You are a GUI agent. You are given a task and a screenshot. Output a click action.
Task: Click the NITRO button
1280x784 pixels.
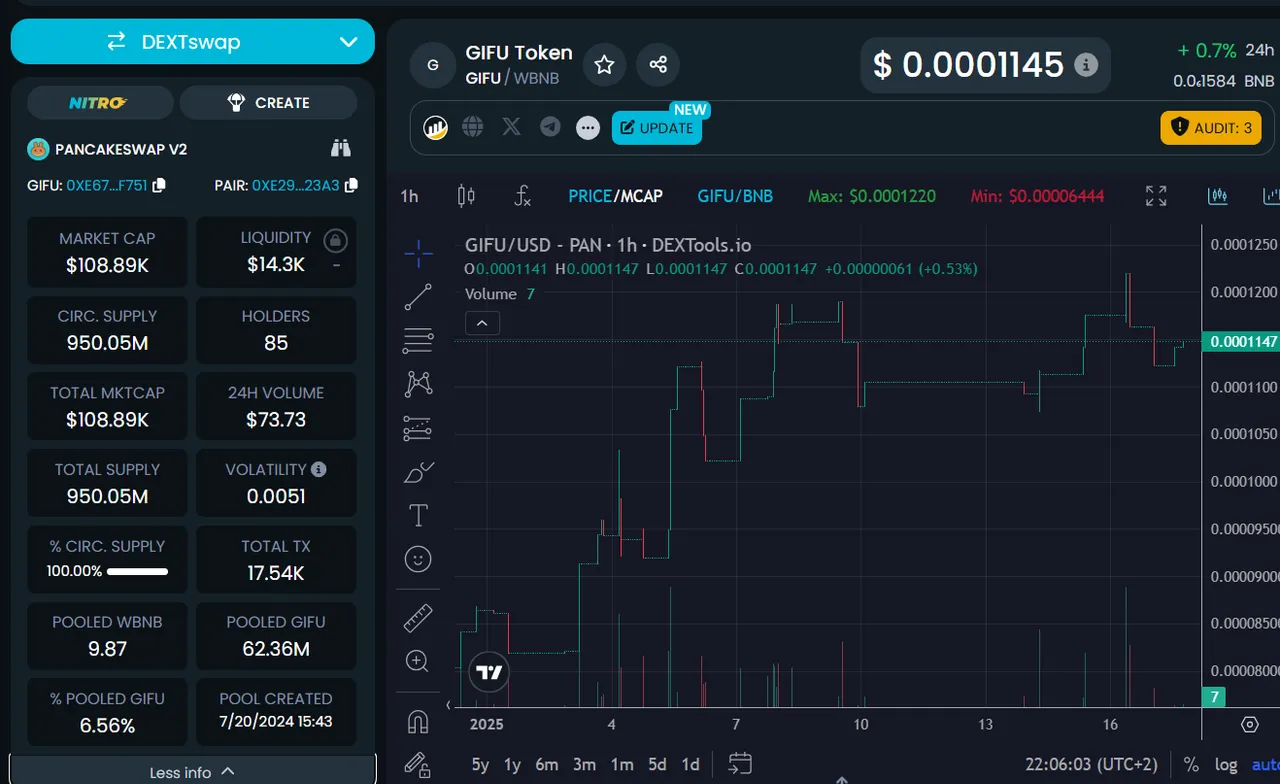coord(100,103)
